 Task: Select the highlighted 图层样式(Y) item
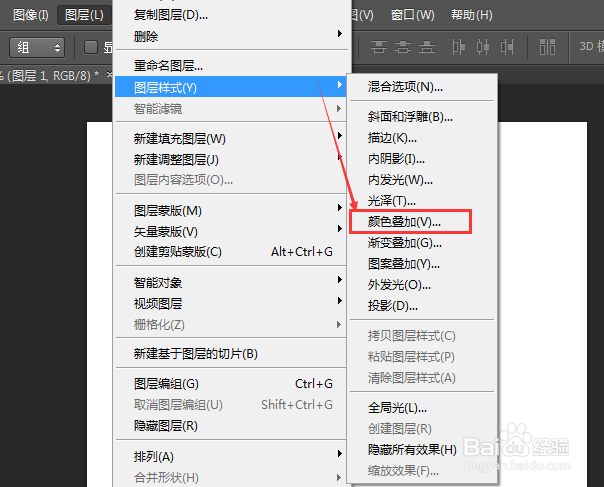point(231,87)
